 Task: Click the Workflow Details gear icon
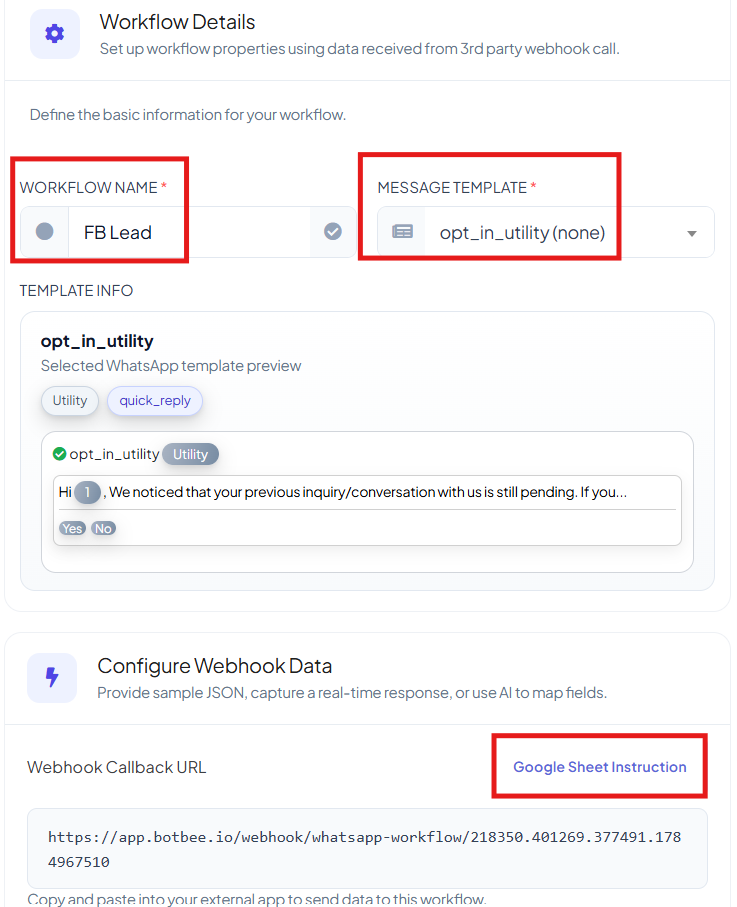click(54, 34)
